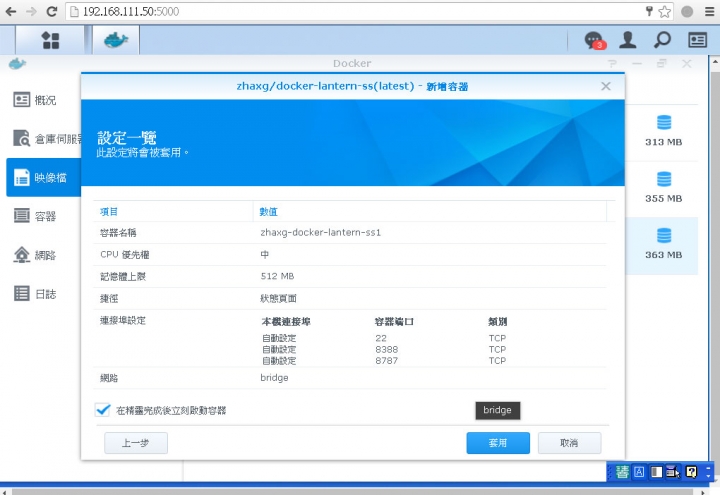Select the container name zhaxg-docker-lantern-ss1 value
The image size is (720, 495).
[321, 232]
